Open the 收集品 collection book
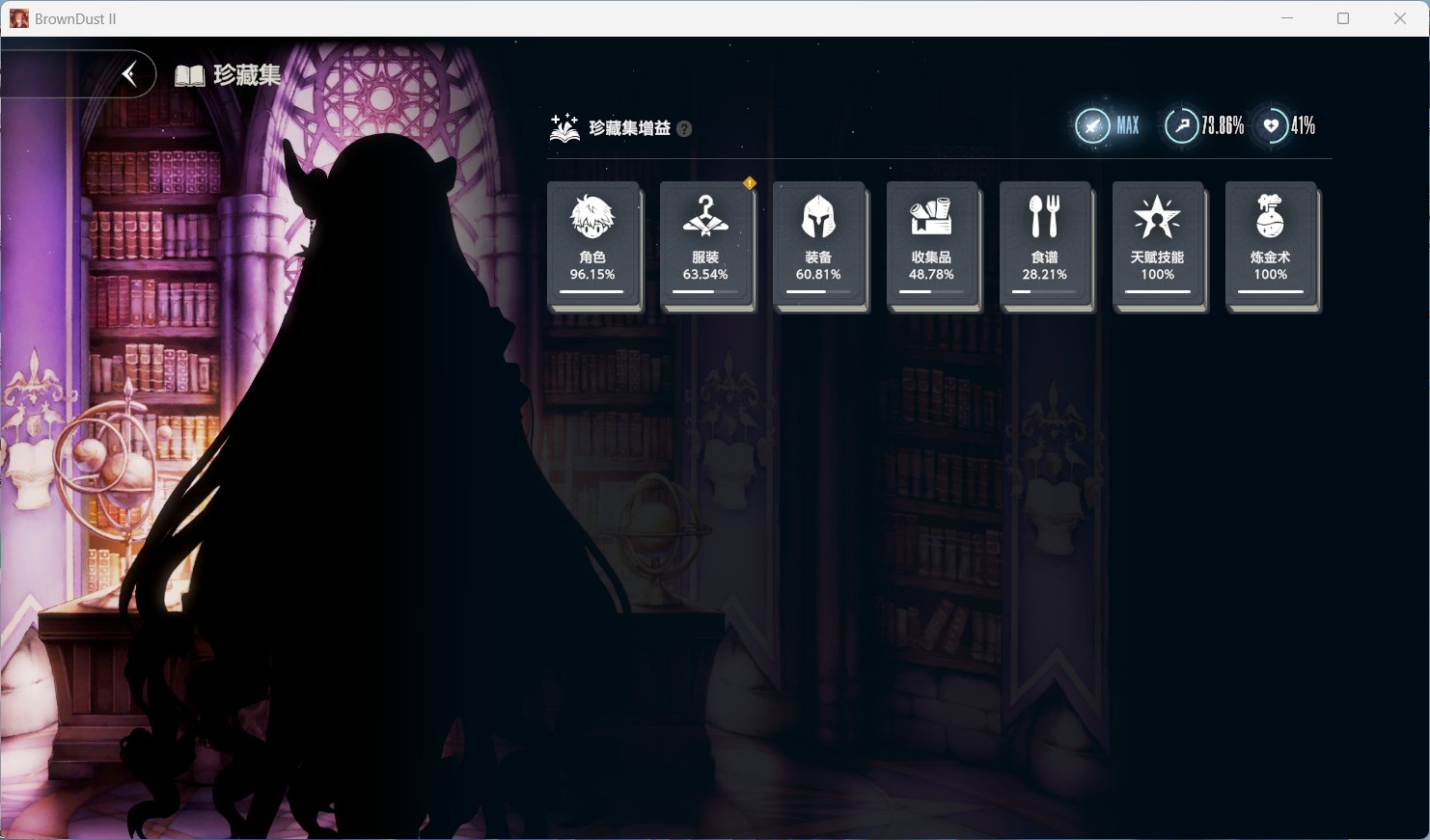 pos(931,245)
